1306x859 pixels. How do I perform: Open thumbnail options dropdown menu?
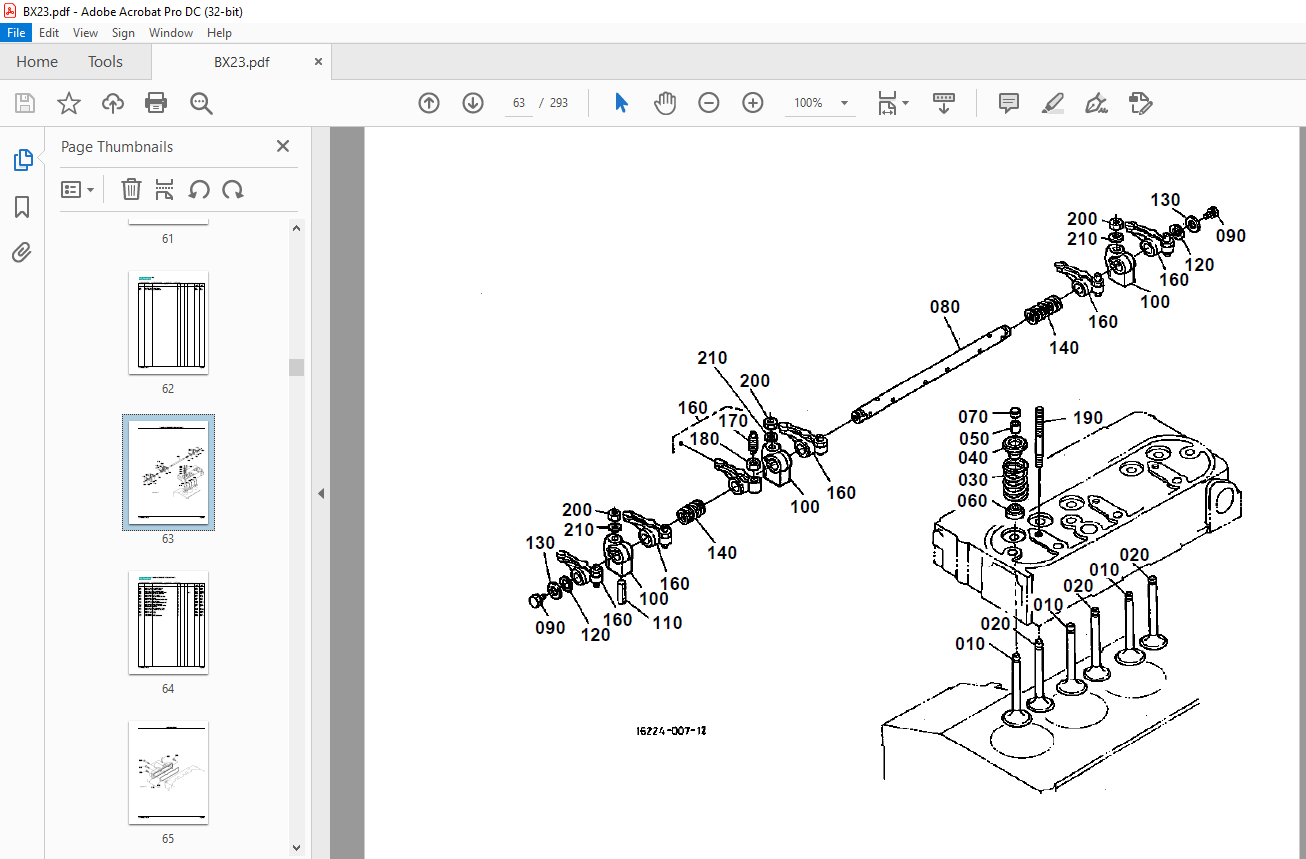click(77, 189)
